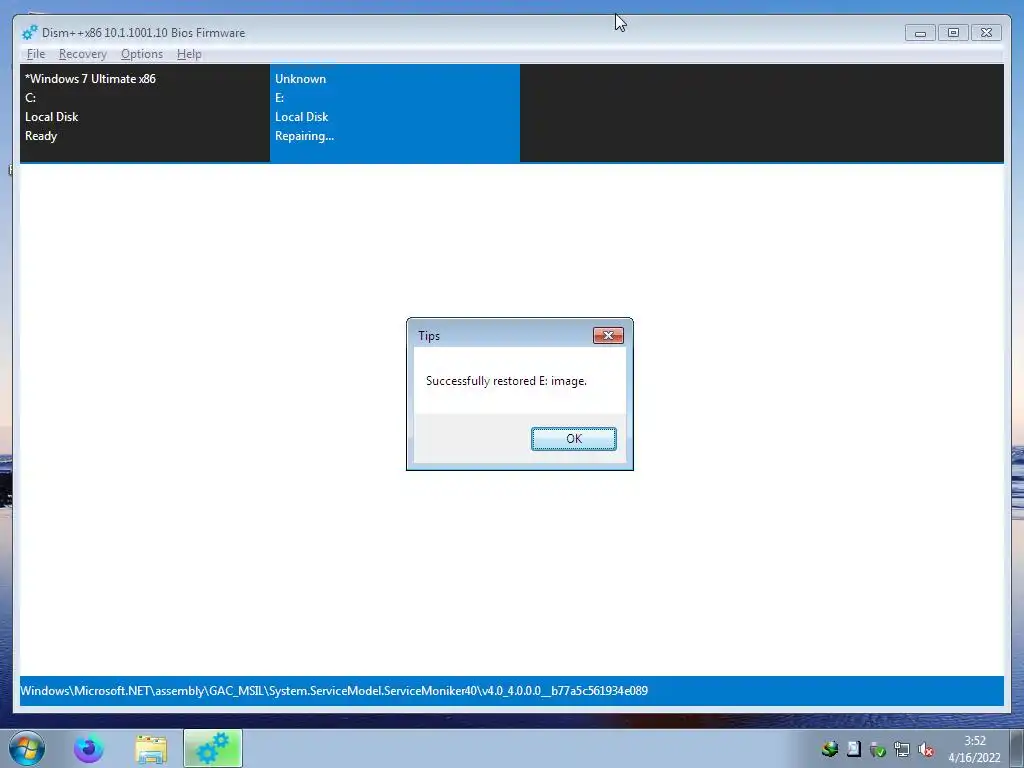Click the status bar file path text
This screenshot has width=1024, height=768.
click(x=334, y=691)
